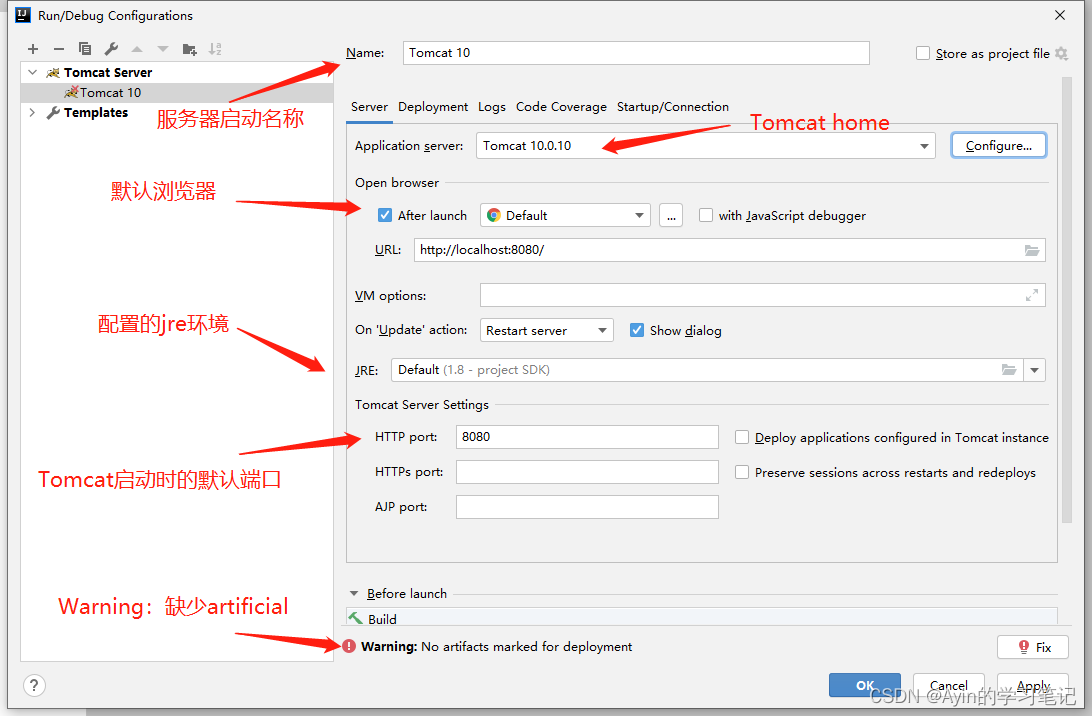Screen dimensions: 1092x716
Task: Remove configuration with minus icon
Action: pos(58,49)
